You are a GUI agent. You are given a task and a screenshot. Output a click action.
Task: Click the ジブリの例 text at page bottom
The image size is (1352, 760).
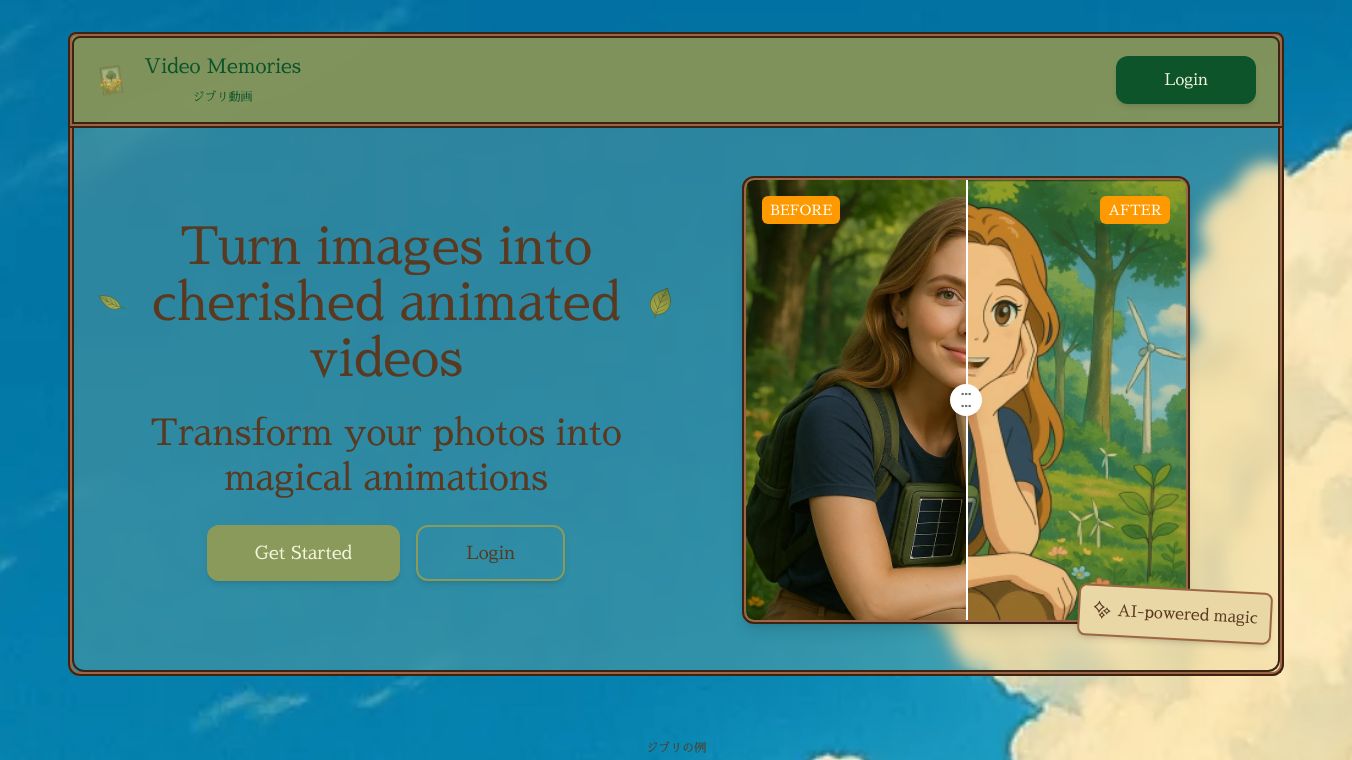(x=676, y=747)
